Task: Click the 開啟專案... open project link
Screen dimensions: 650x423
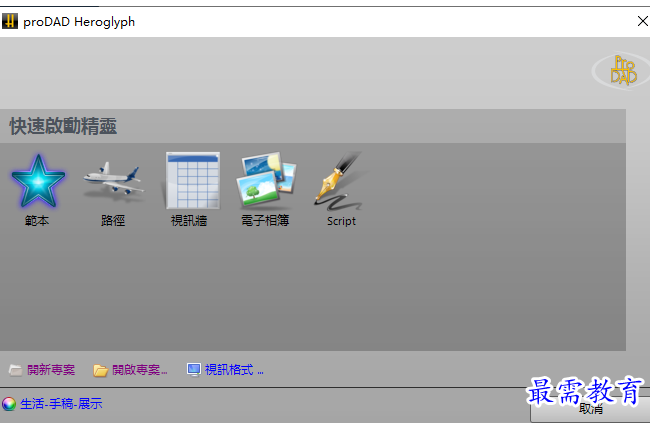Action: (x=140, y=370)
